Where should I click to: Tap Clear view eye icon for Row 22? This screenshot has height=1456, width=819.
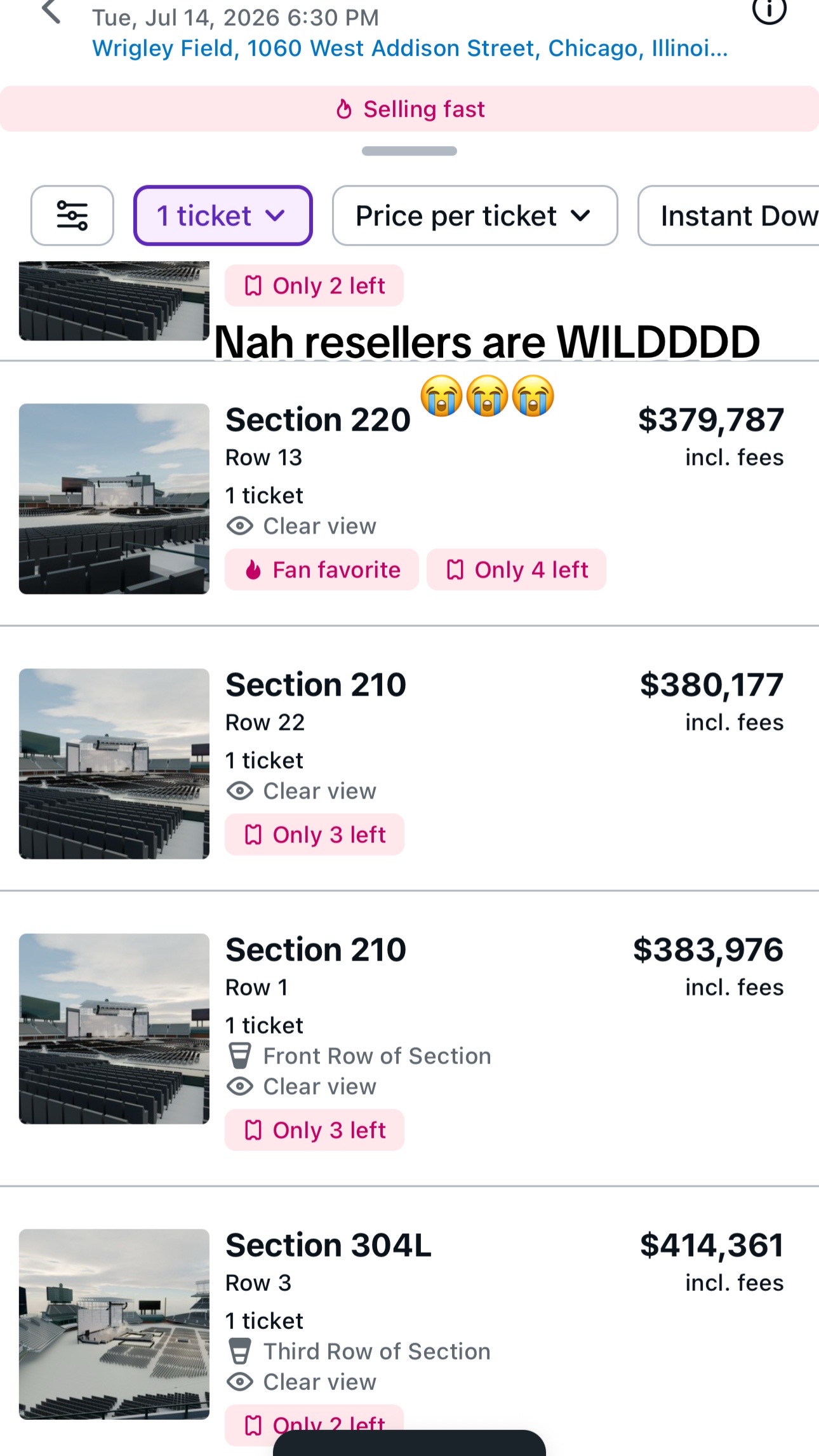(x=240, y=791)
